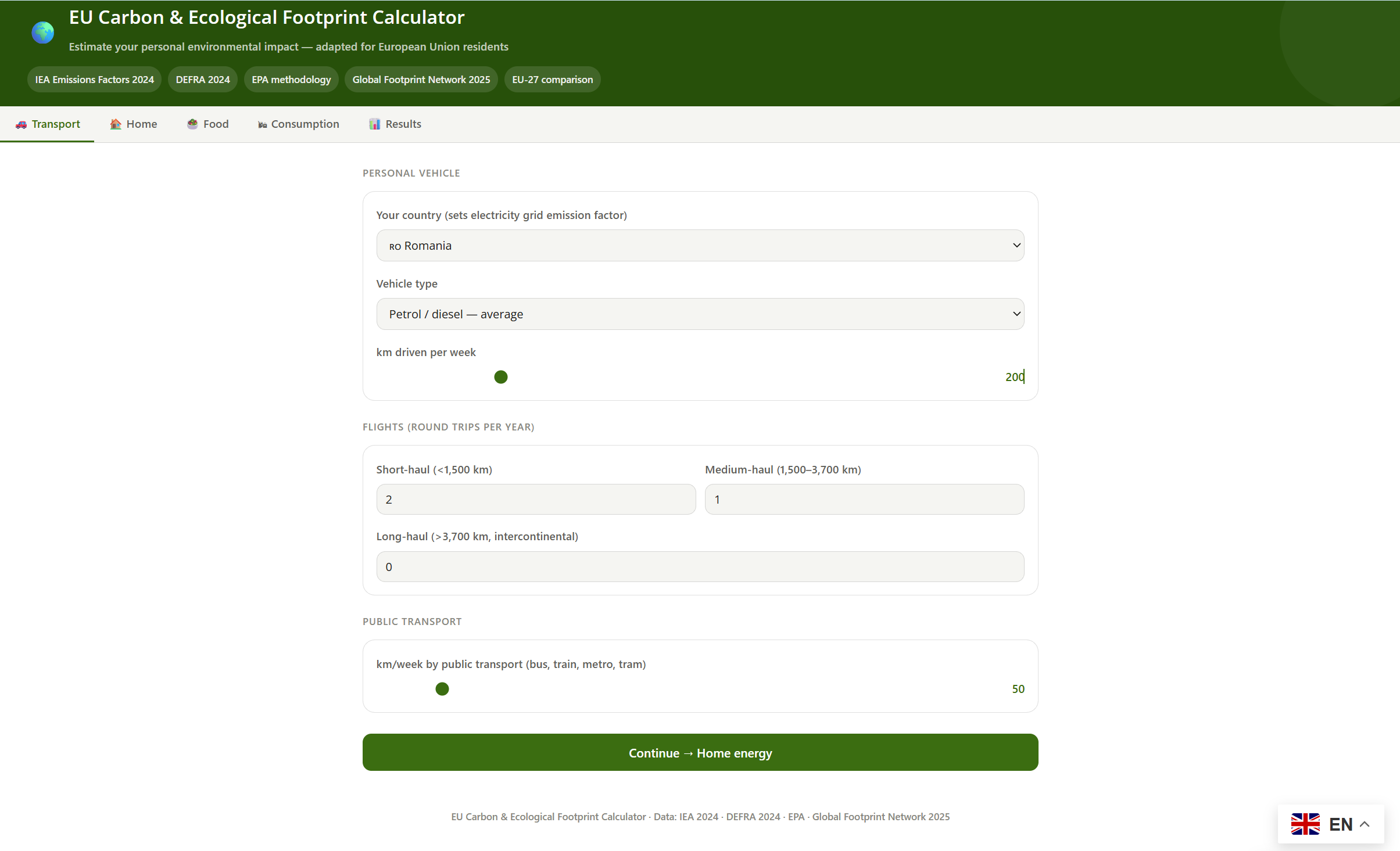Screen dimensions: 1400x851
Task: Click the DEFRA 2024 badge
Action: (x=203, y=80)
